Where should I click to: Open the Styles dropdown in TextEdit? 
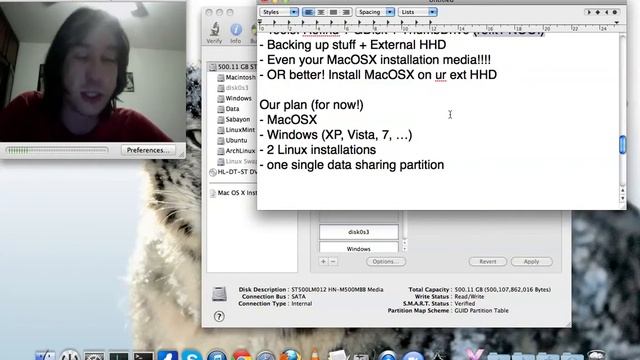(x=279, y=12)
